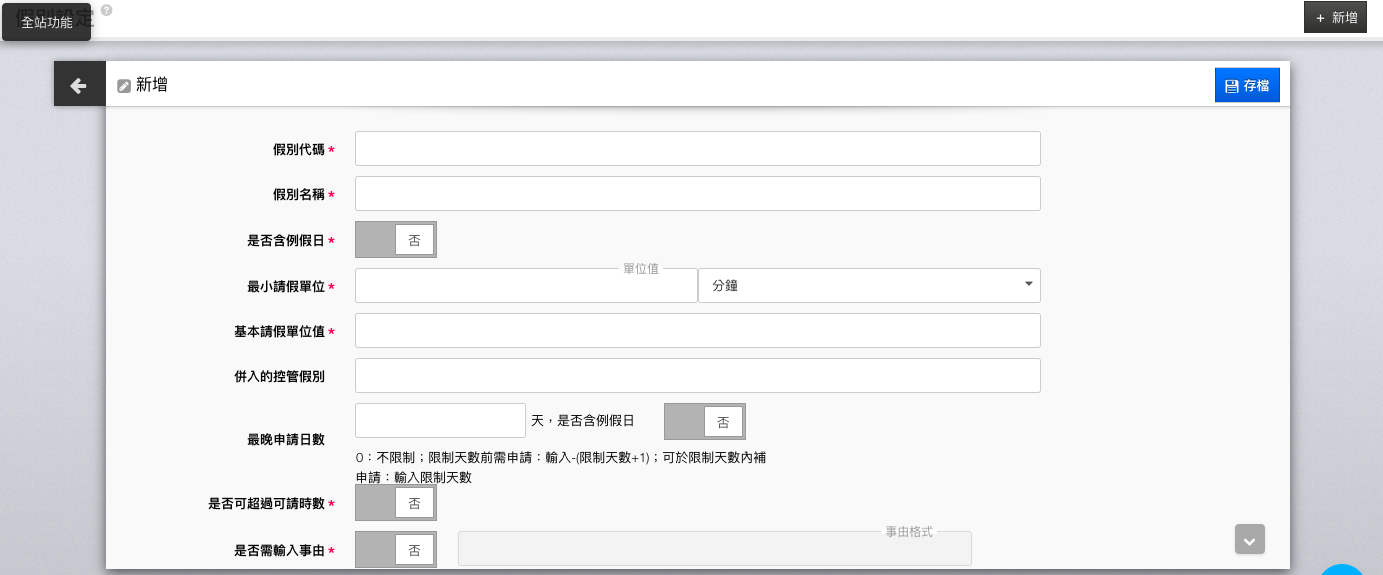Click the 最晚申請日數 days input
1383x575 pixels.
[x=440, y=421]
